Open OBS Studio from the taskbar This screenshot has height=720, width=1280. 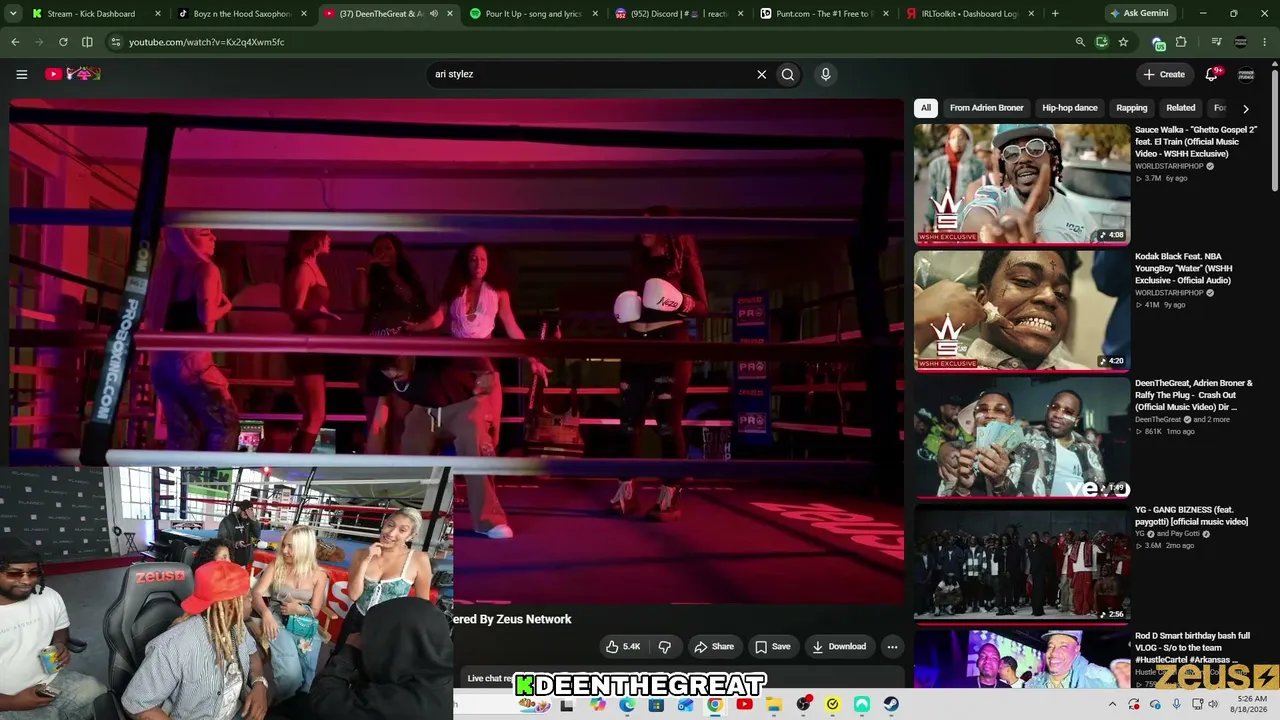pyautogui.click(x=803, y=705)
